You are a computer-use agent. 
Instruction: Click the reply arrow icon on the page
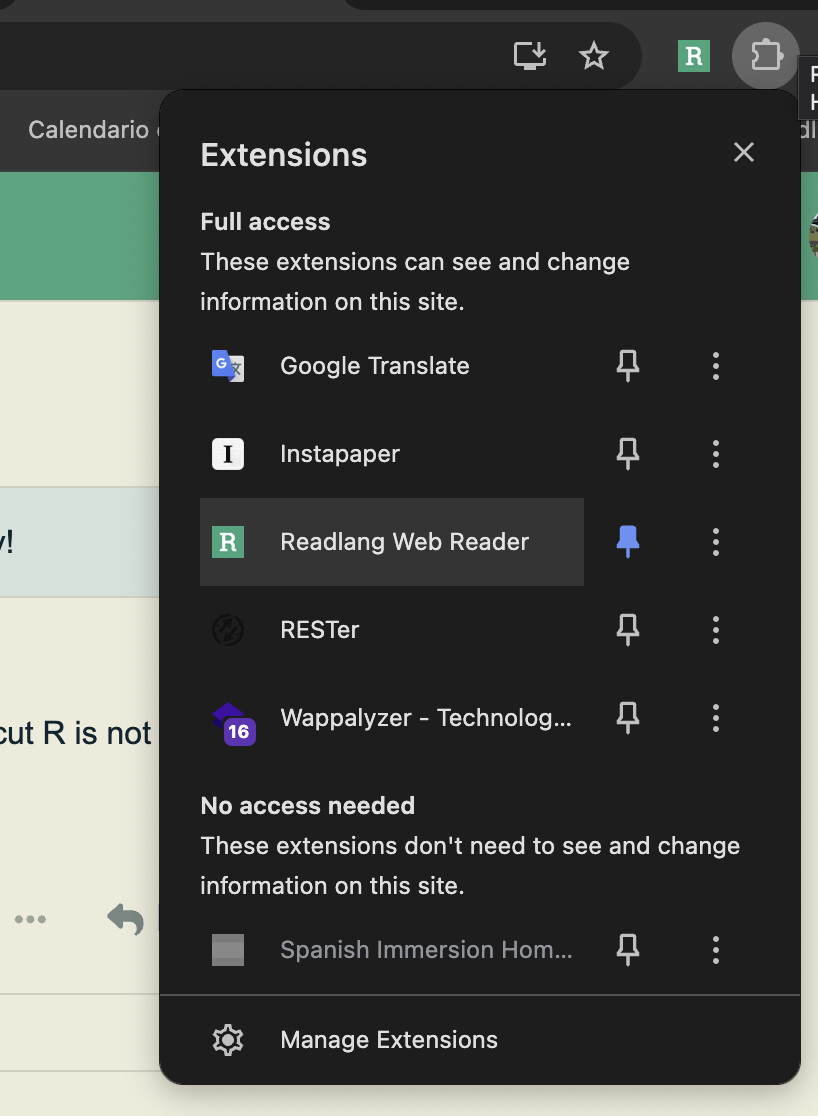pos(126,918)
